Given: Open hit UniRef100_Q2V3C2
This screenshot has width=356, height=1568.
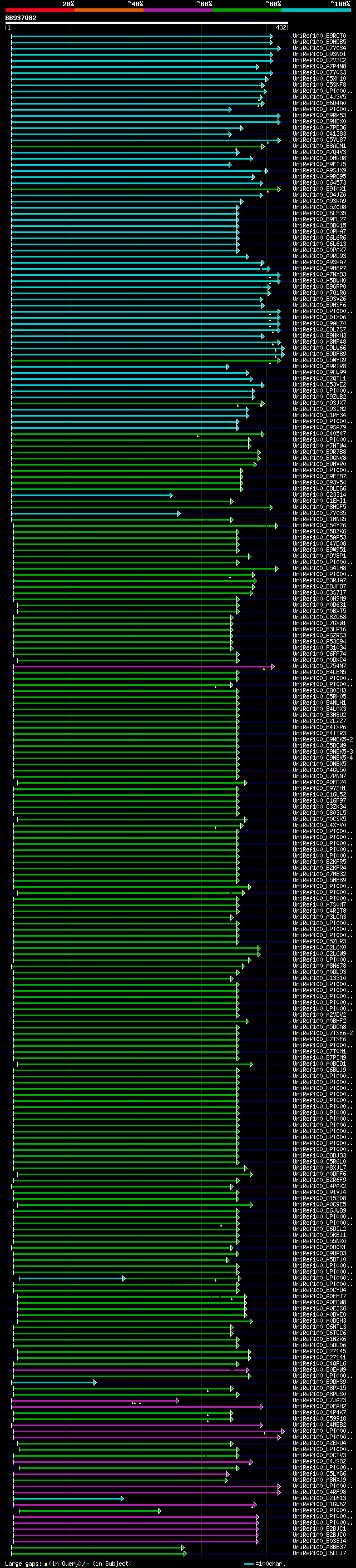Looking at the screenshot, I should tap(319, 60).
